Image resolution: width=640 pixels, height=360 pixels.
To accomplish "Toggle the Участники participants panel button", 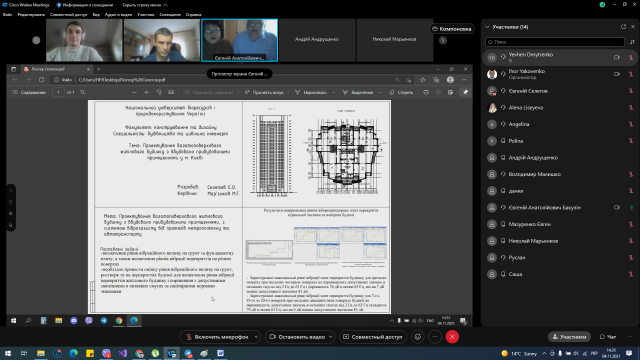I will (x=569, y=337).
